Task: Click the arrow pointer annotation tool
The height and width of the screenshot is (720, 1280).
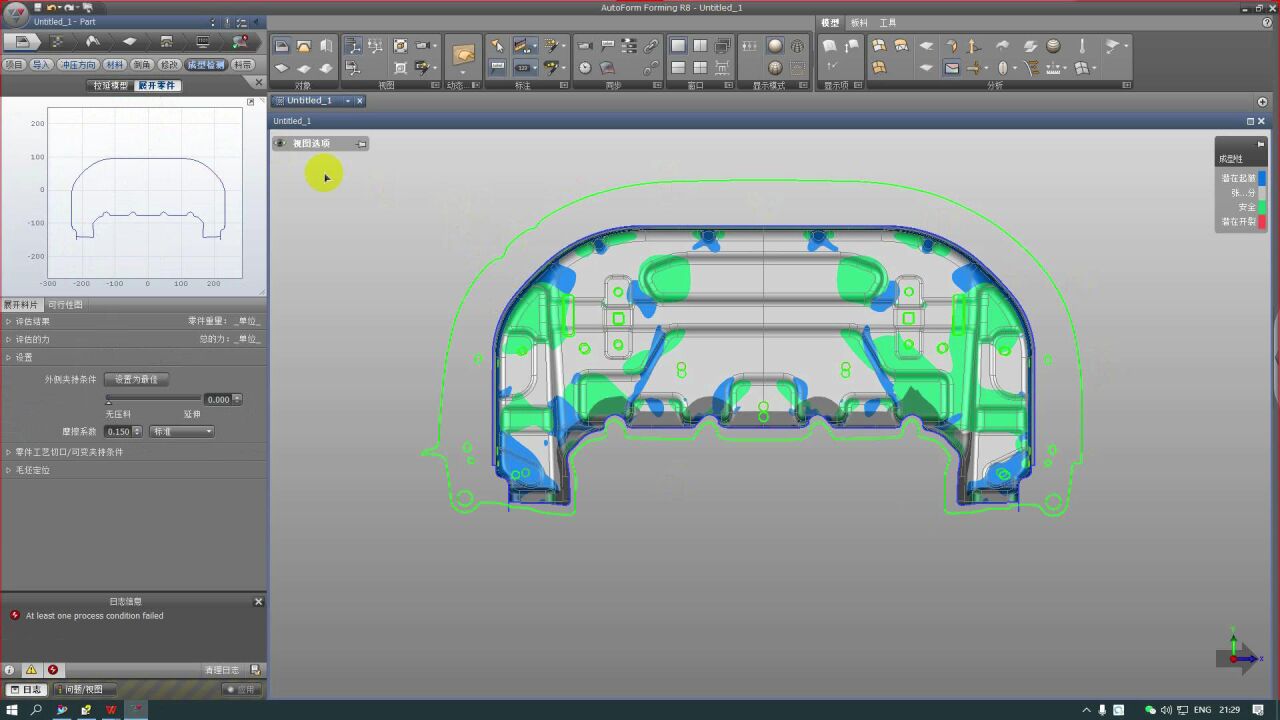Action: pos(497,46)
